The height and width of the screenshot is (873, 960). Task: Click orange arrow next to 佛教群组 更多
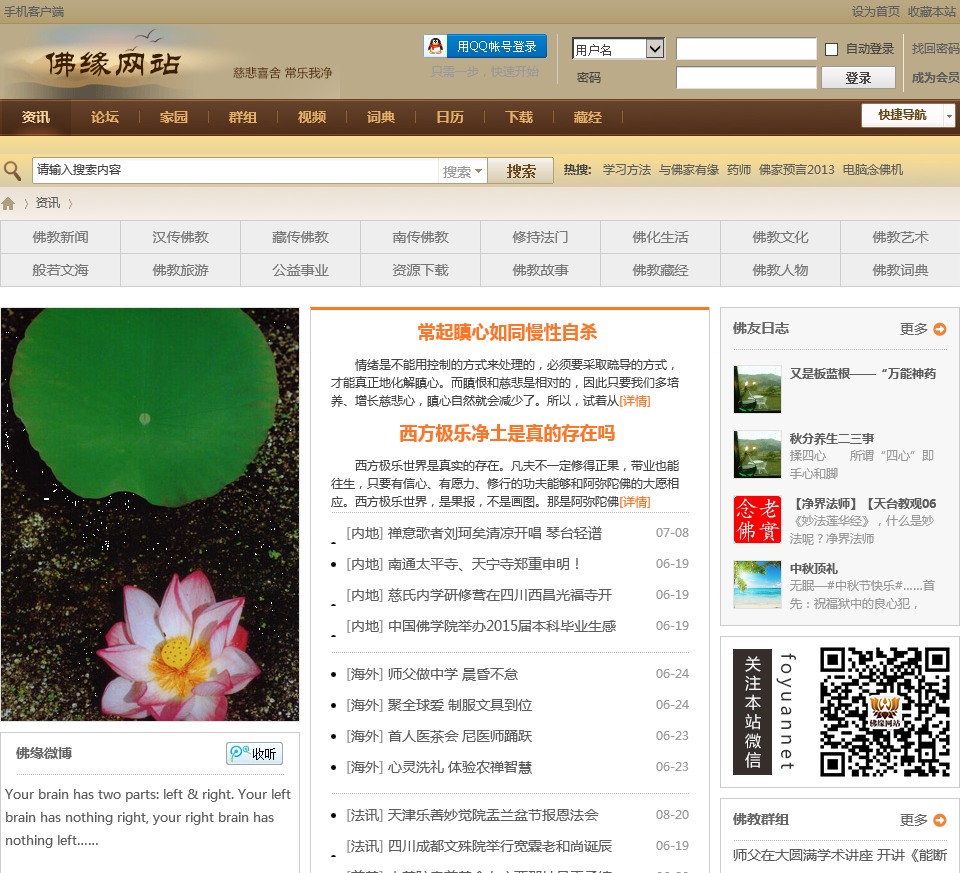940,820
